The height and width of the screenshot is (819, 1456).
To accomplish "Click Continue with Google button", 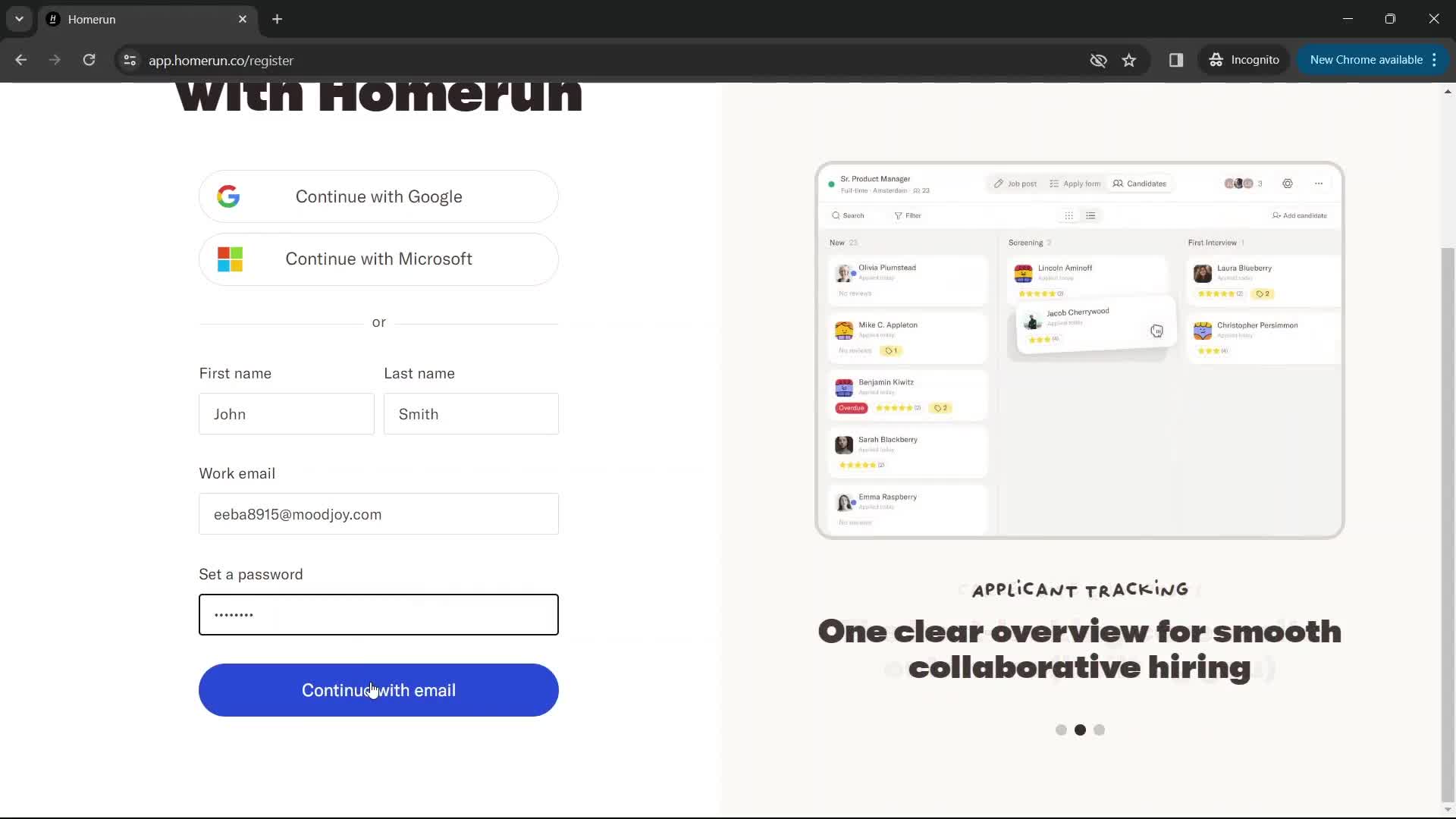I will [379, 196].
